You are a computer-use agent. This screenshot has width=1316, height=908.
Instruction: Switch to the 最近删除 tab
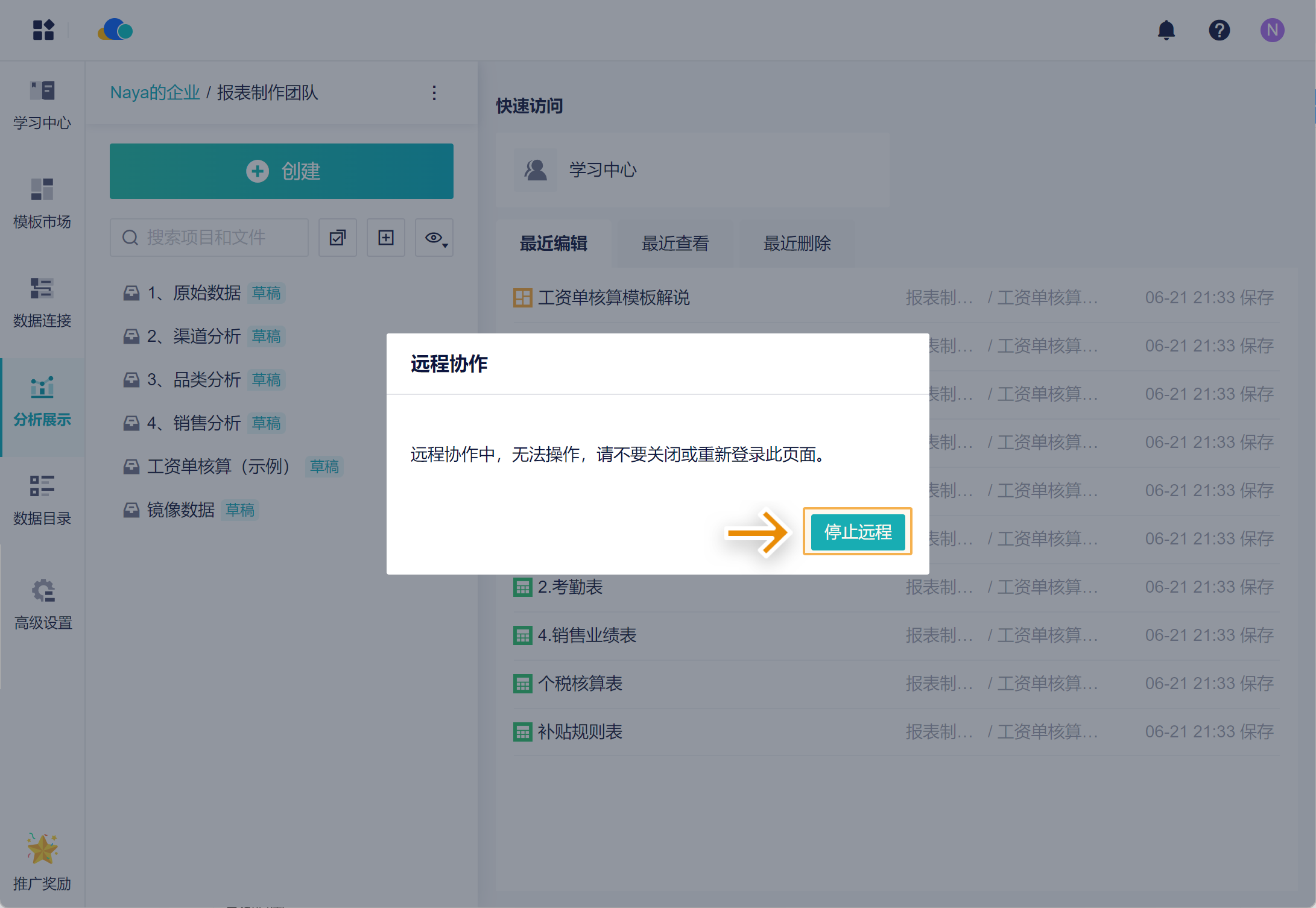tap(797, 244)
